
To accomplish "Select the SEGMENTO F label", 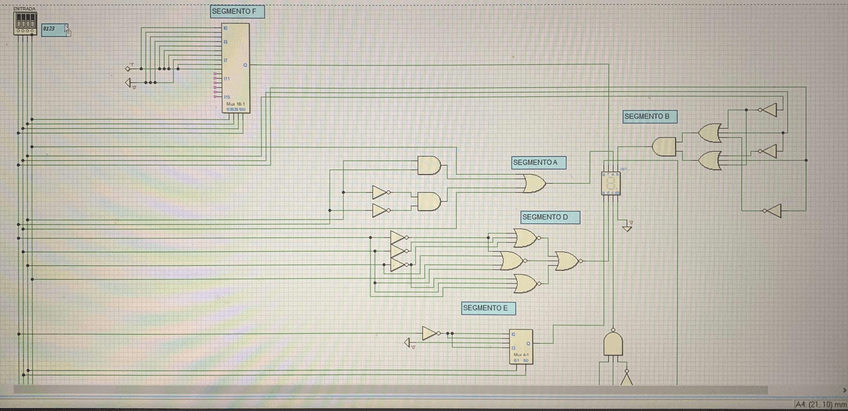I will pos(239,10).
